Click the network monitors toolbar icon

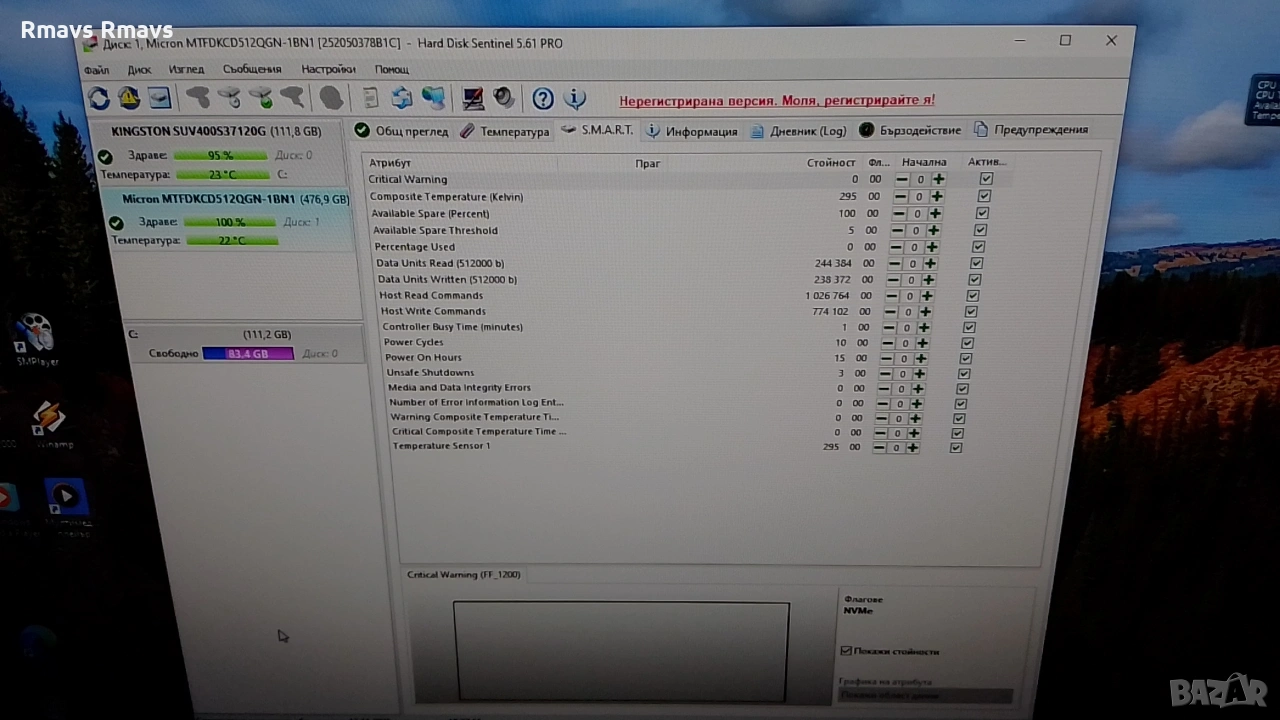point(433,98)
